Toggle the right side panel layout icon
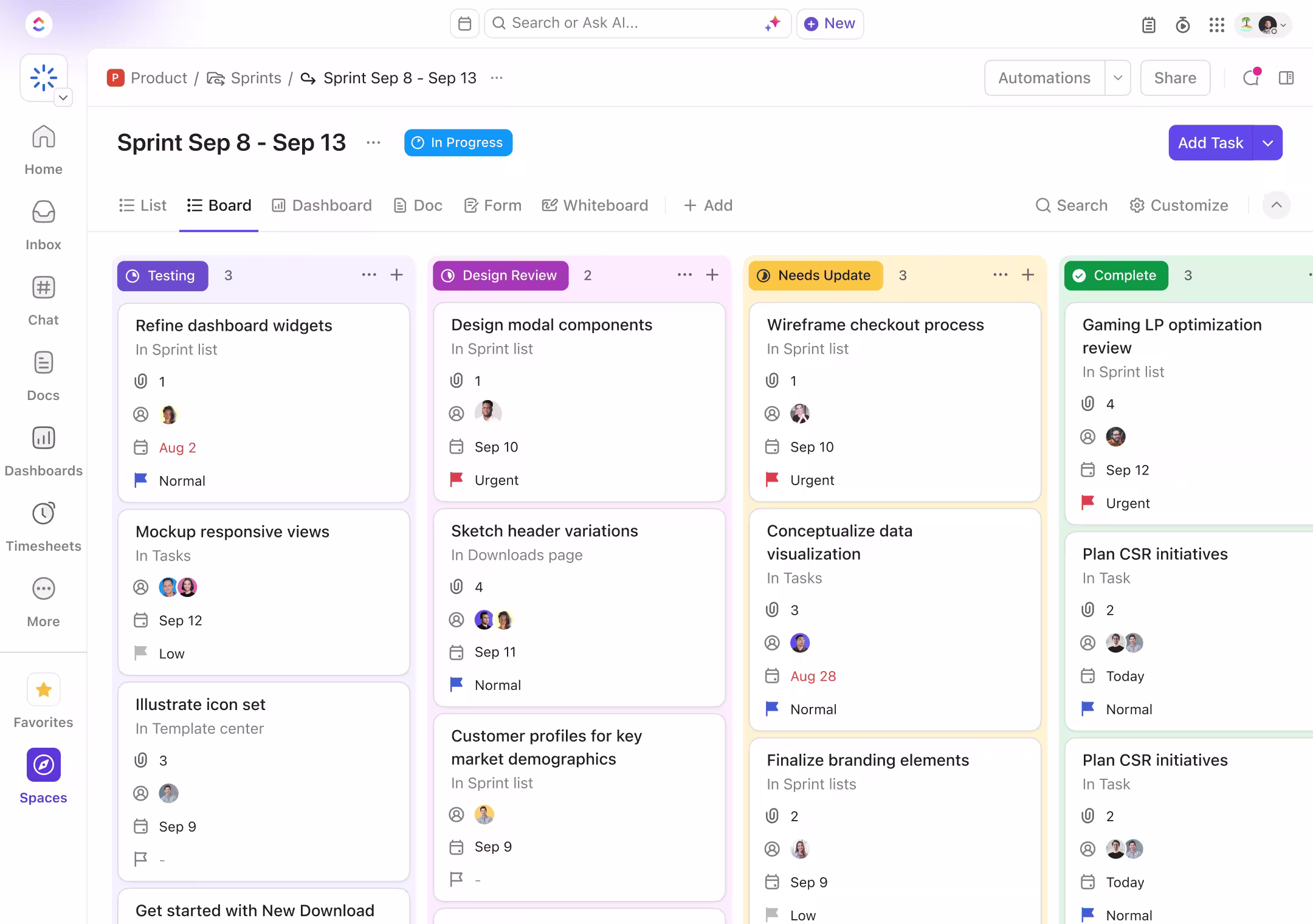Screen dimensions: 1313x924 point(1286,78)
